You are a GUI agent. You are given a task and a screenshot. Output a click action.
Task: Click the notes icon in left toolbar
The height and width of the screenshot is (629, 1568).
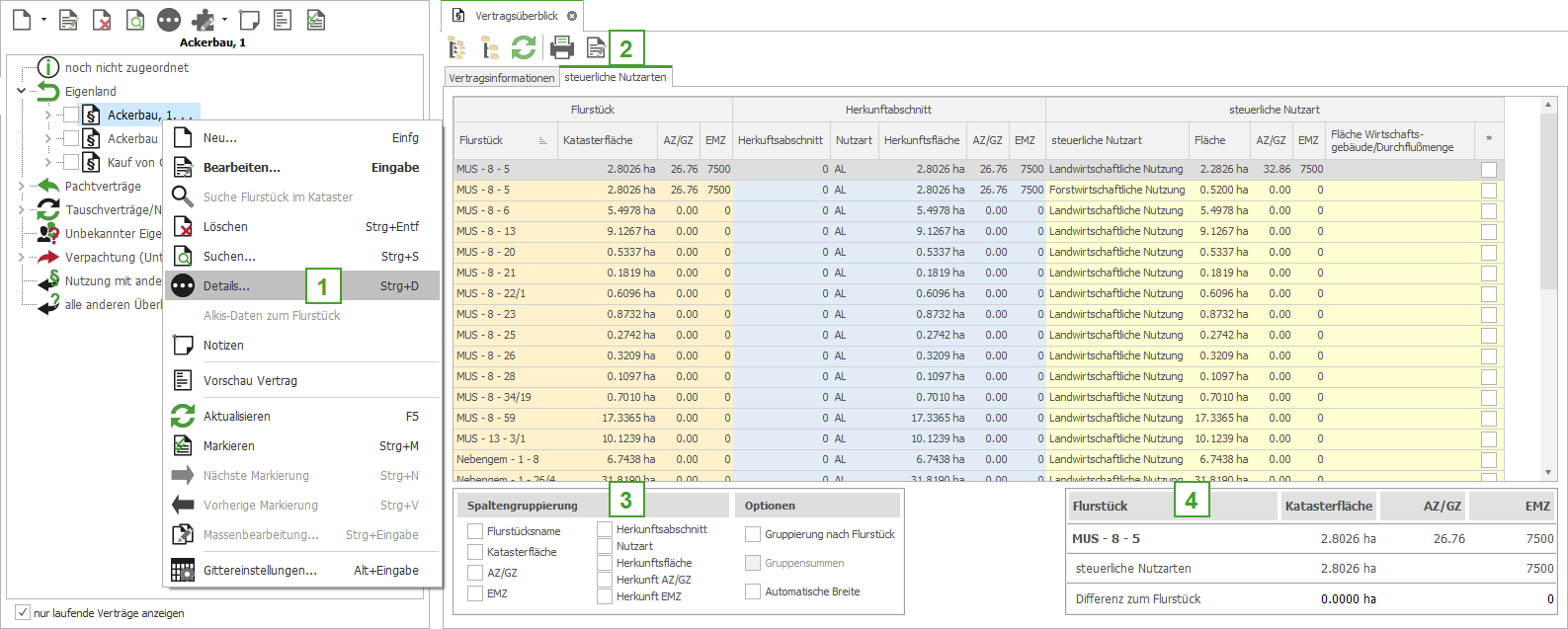click(x=250, y=20)
